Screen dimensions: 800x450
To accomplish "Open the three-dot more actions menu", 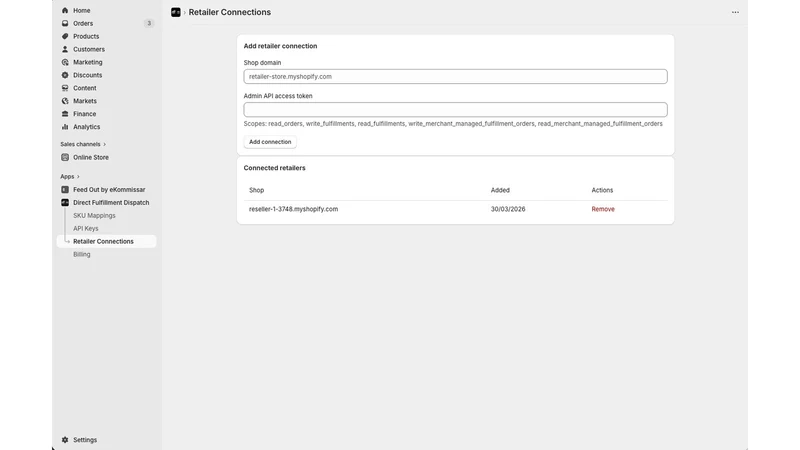I will point(735,12).
